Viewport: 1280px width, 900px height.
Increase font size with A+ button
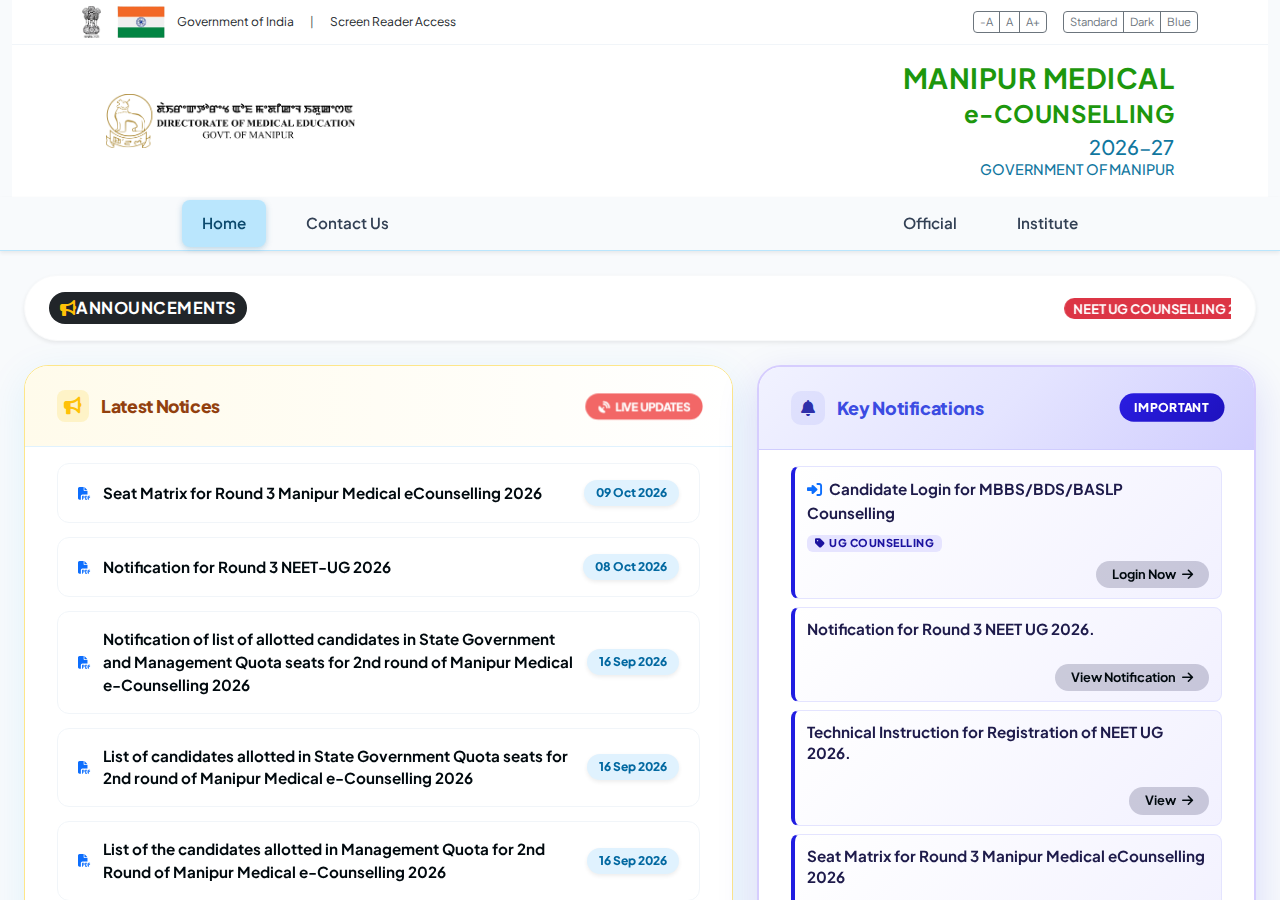[x=1033, y=22]
